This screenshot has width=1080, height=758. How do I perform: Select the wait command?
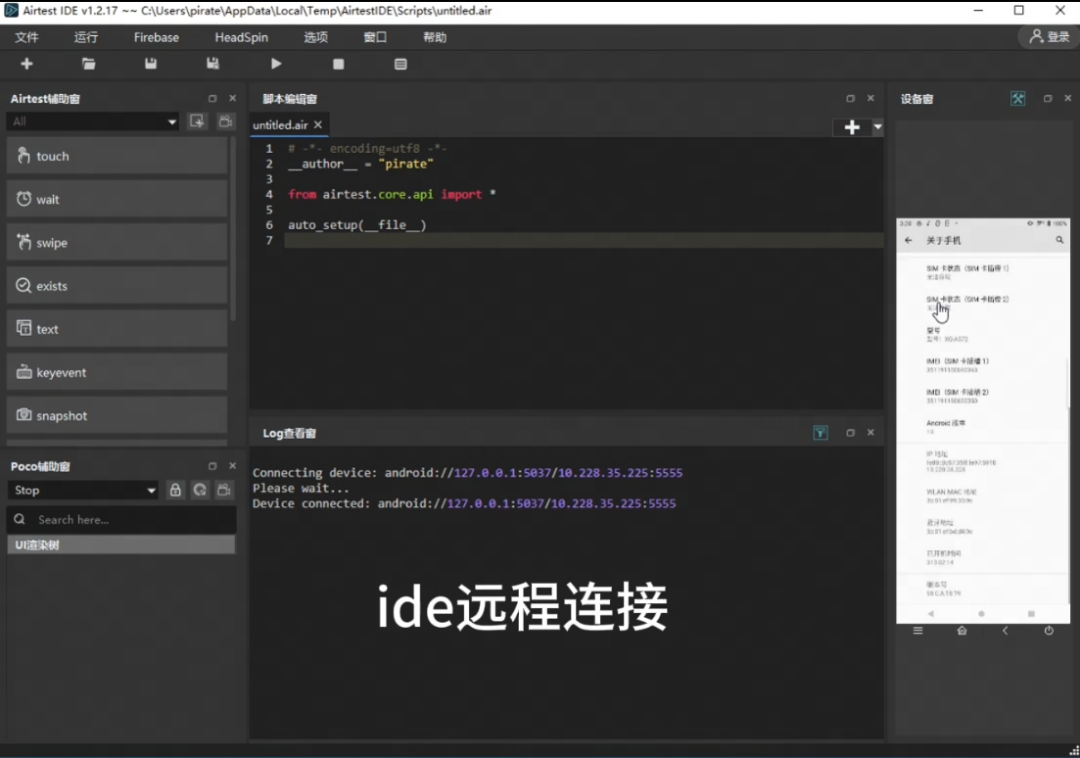pyautogui.click(x=117, y=199)
